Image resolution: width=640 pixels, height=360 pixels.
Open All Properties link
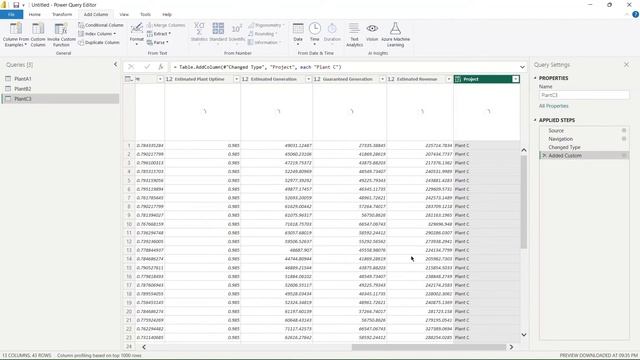(553, 106)
